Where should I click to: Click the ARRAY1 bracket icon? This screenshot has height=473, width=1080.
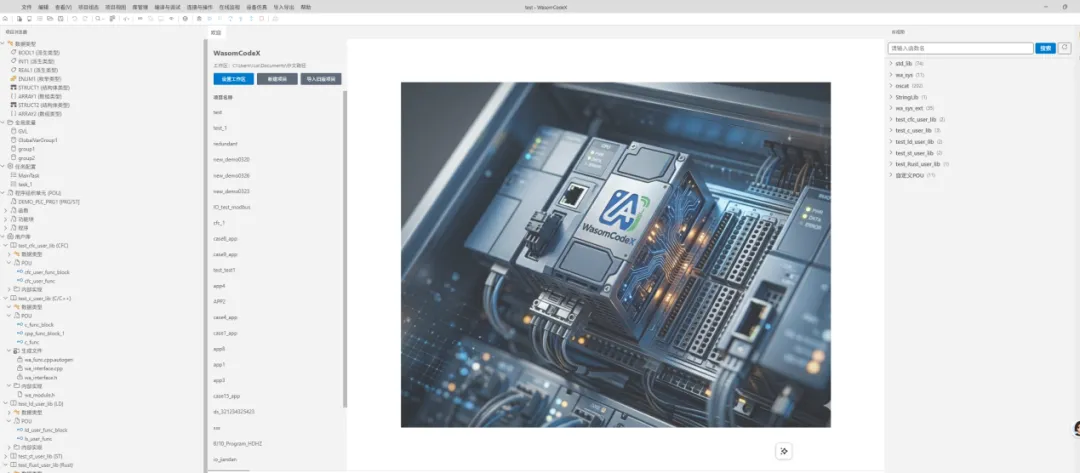[x=14, y=96]
